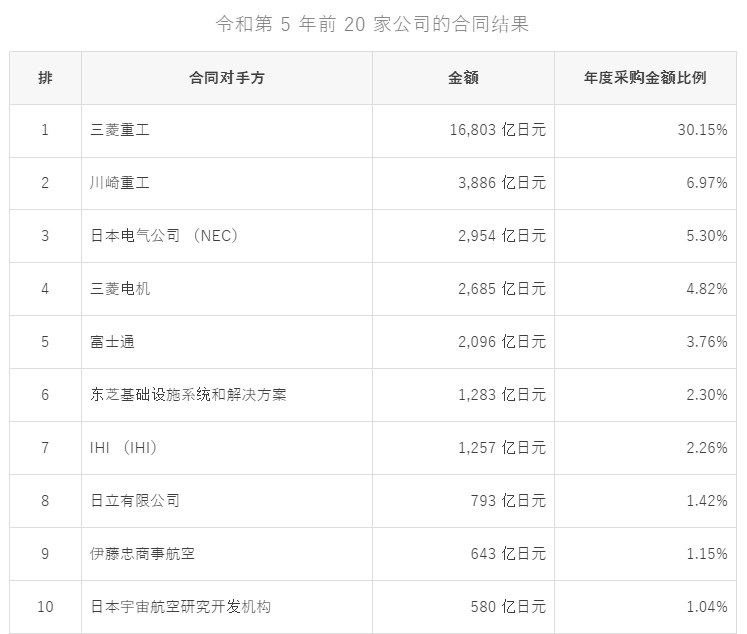747x634 pixels.
Task: Click the amount '580 亿日元'
Action: coord(508,607)
